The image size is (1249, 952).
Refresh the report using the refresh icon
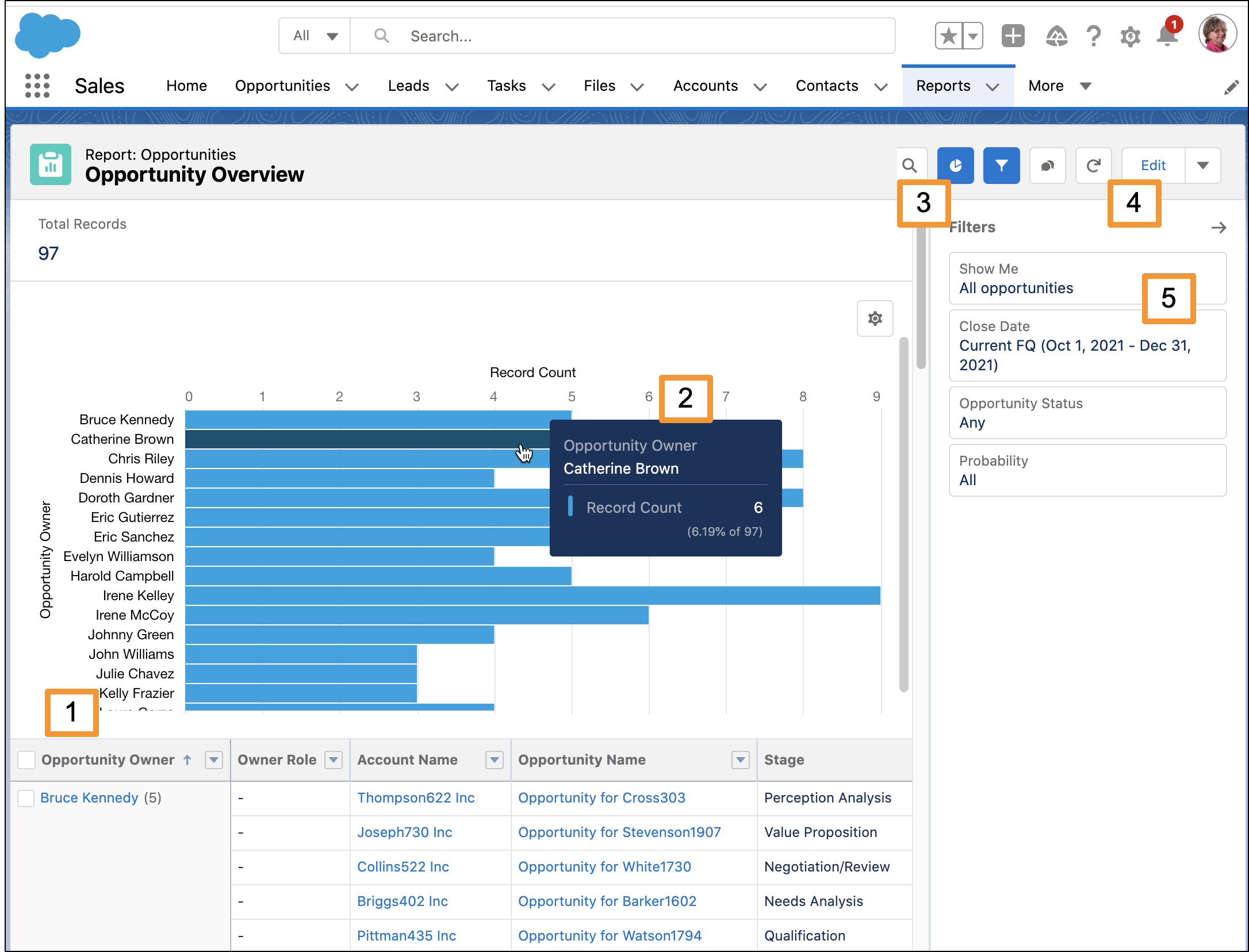click(1094, 166)
